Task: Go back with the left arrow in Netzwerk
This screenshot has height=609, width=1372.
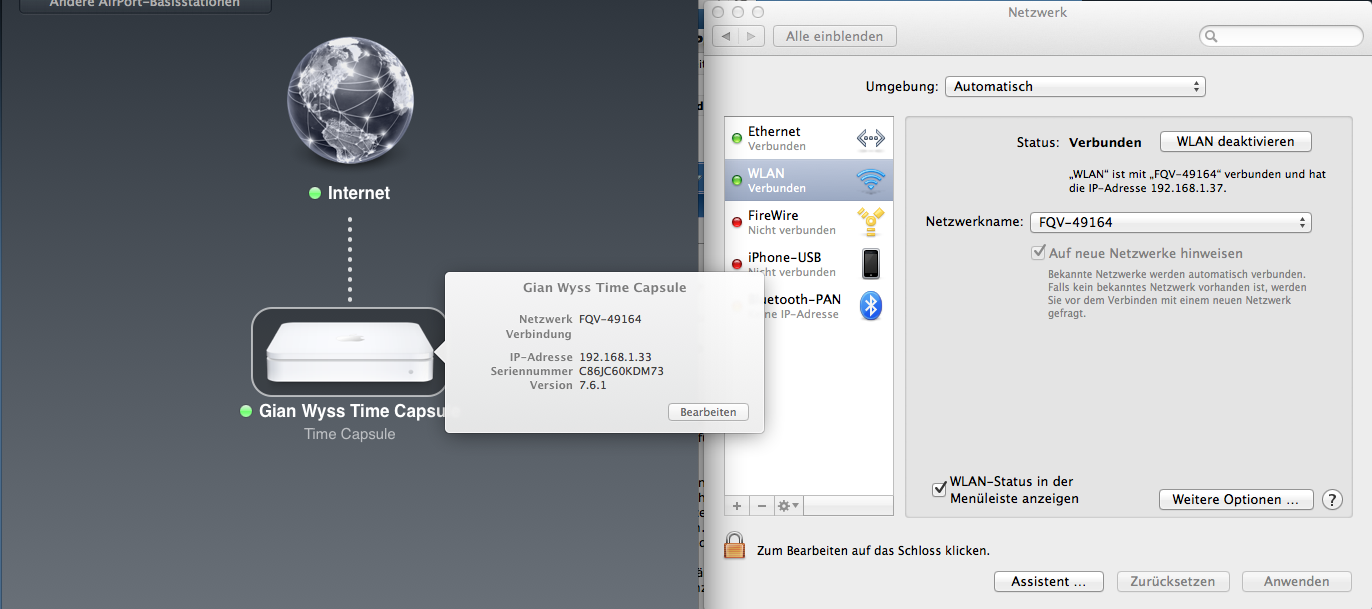Action: pyautogui.click(x=726, y=36)
